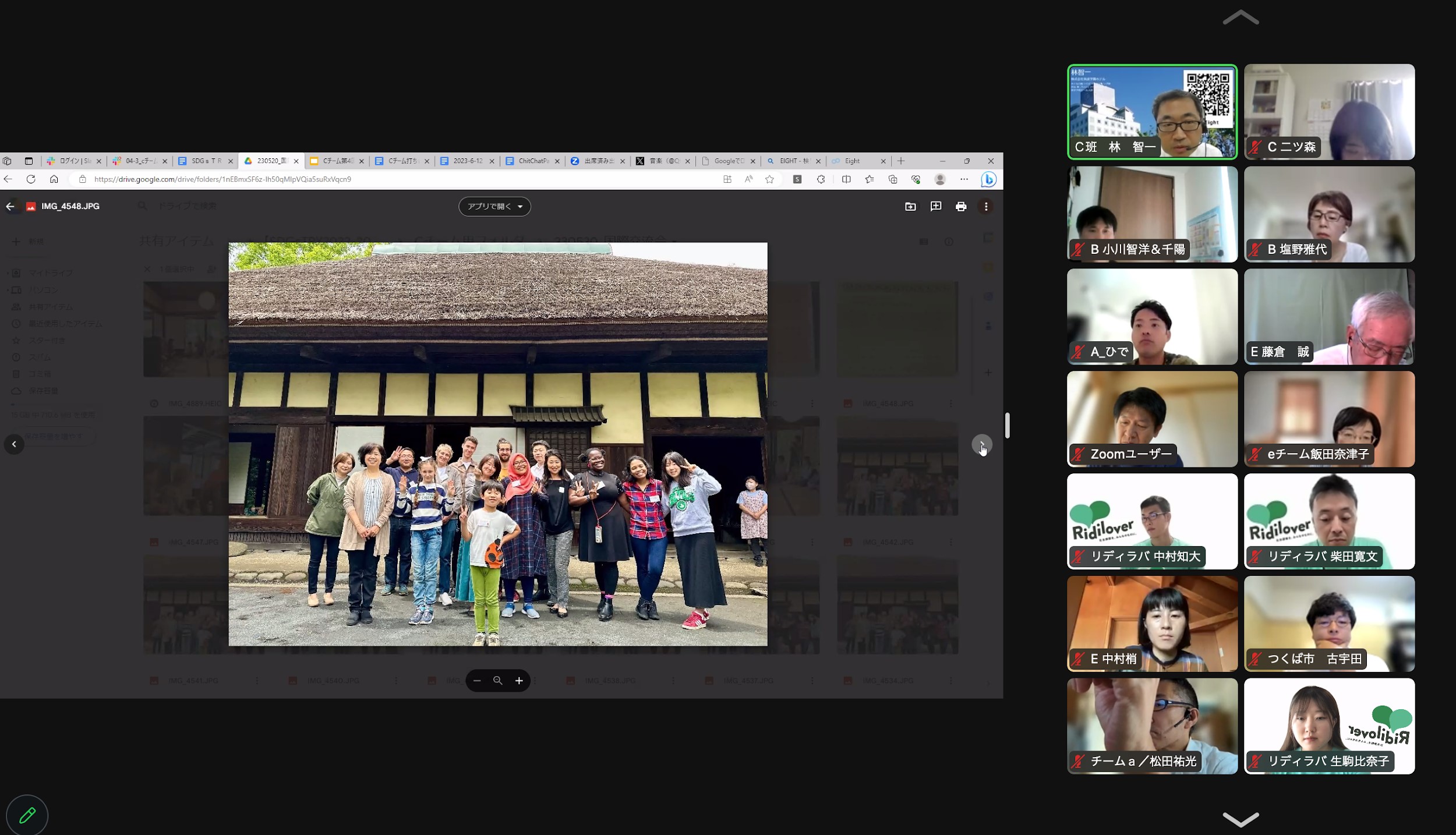Open Edge settings and more menu
1456x835 pixels.
click(x=964, y=179)
